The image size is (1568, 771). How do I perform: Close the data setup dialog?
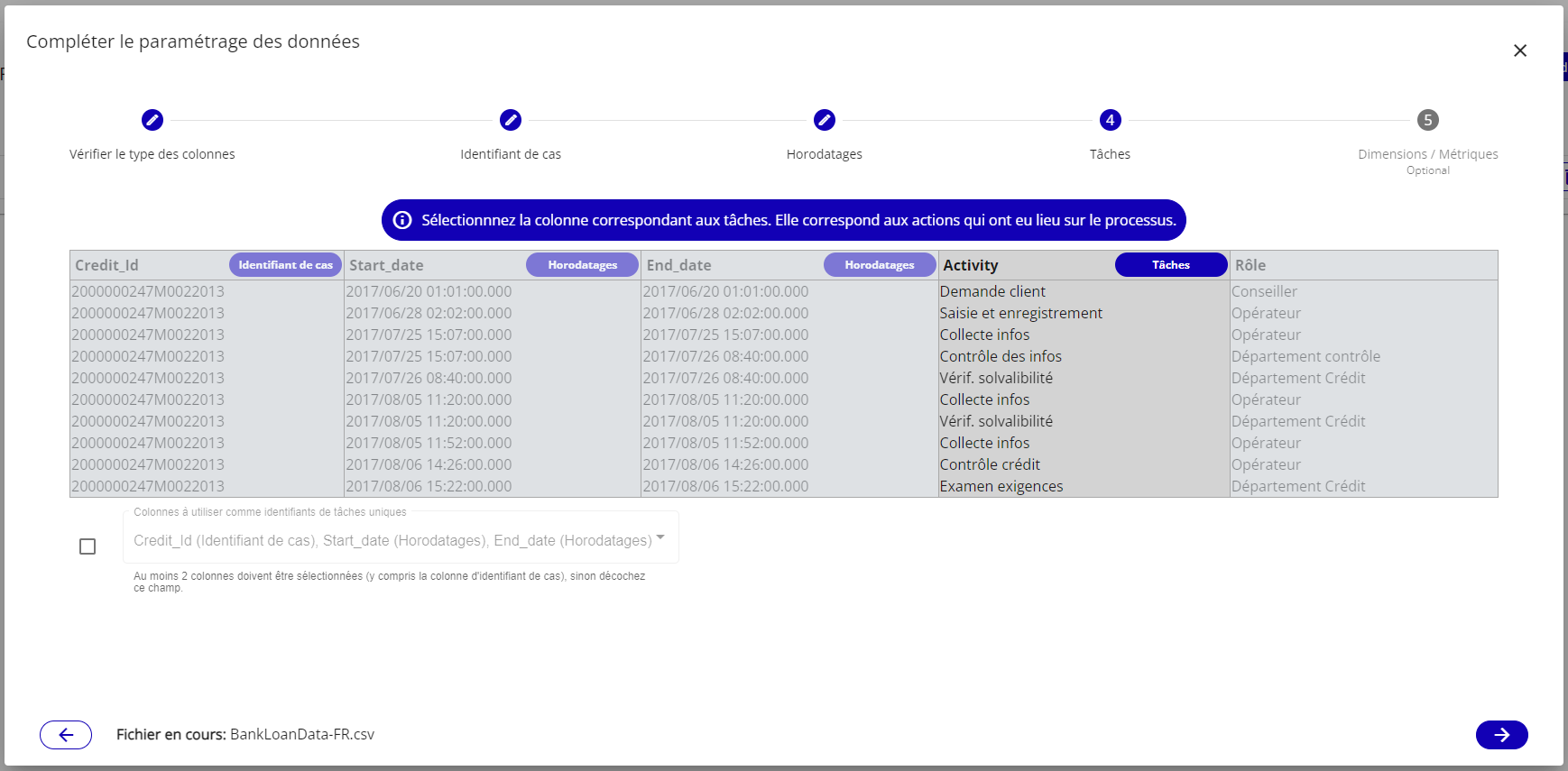tap(1520, 50)
